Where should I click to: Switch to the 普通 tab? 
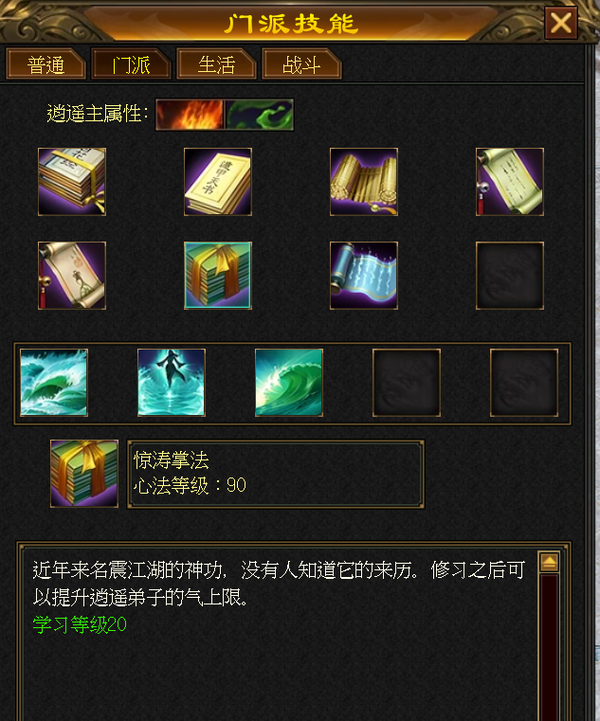[x=46, y=64]
